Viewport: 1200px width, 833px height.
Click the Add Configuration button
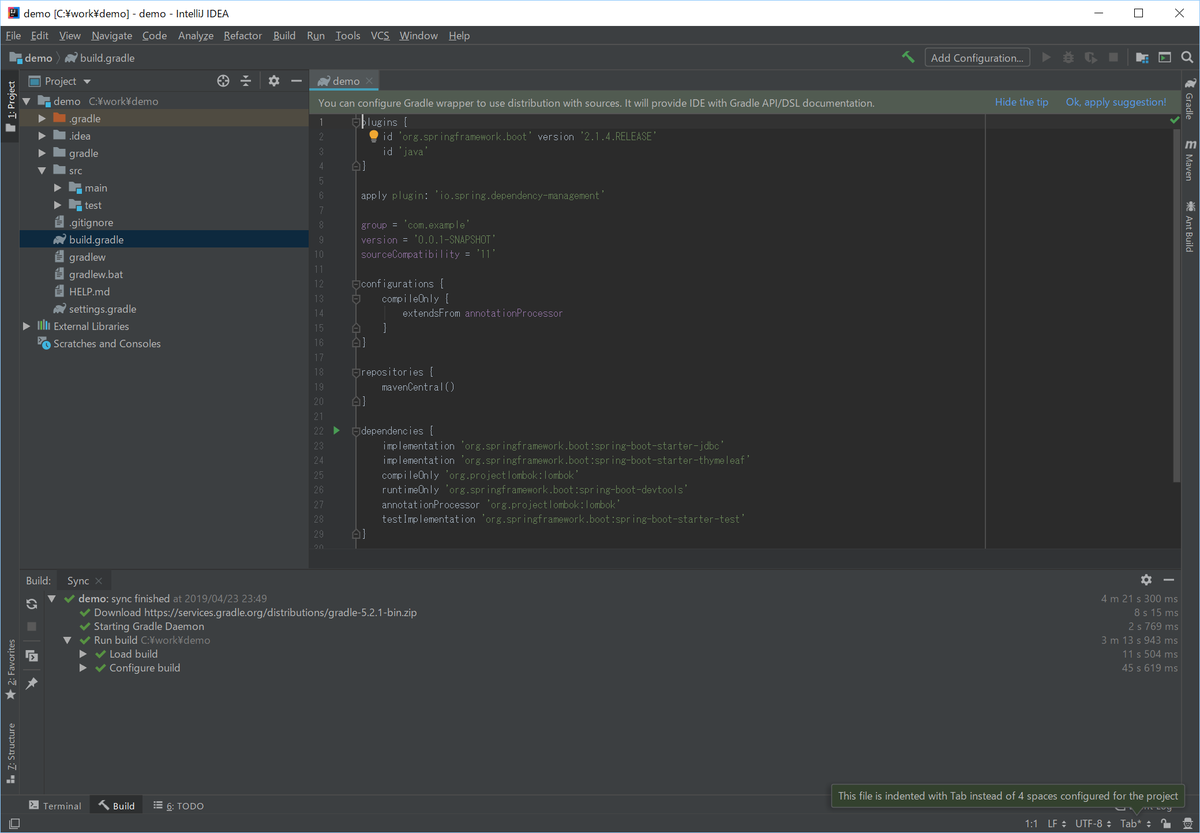(976, 58)
